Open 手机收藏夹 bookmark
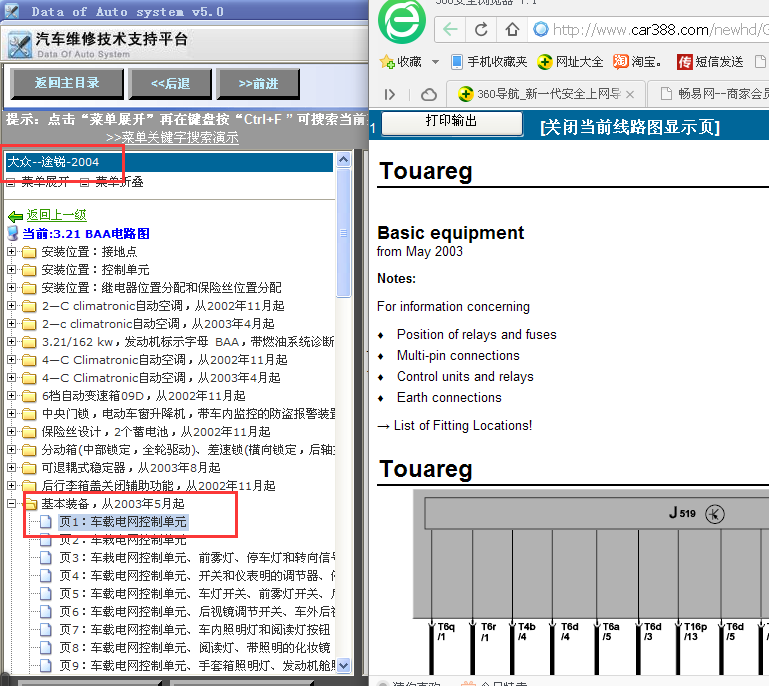Viewport: 769px width, 686px height. coord(488,62)
